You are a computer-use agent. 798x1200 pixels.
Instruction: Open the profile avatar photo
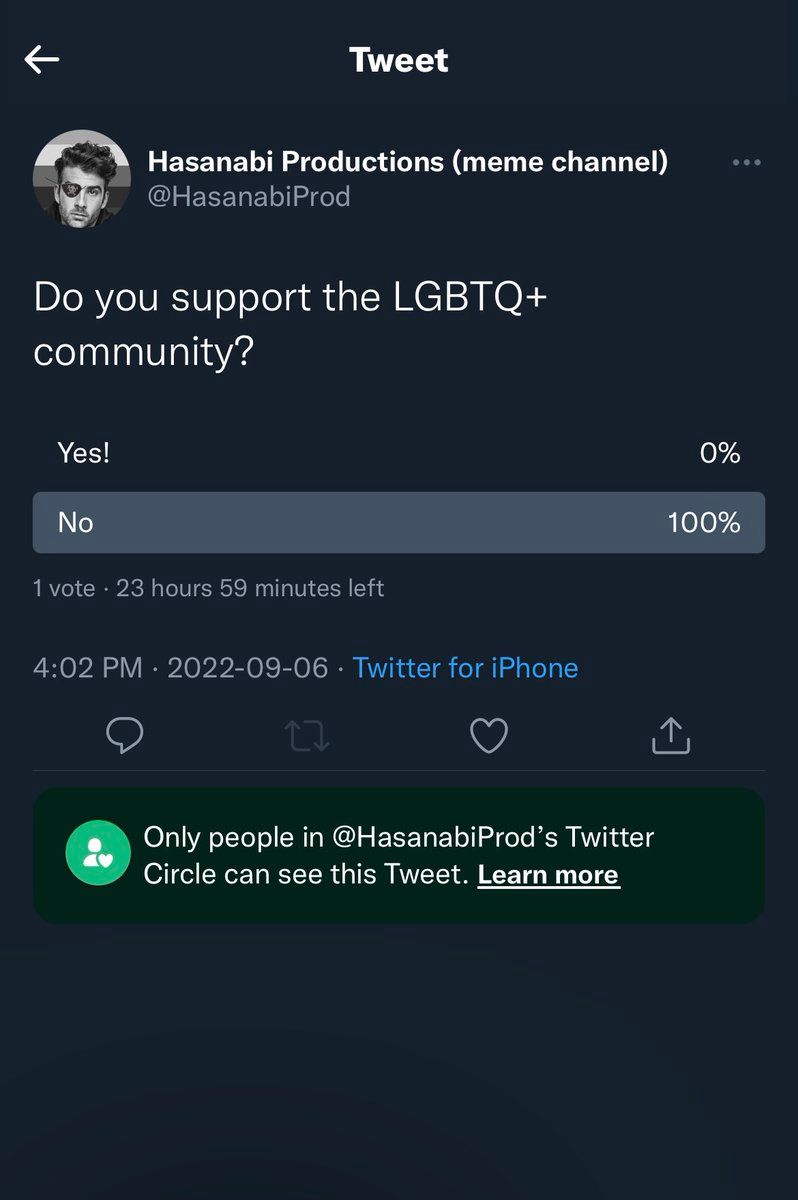pos(81,179)
